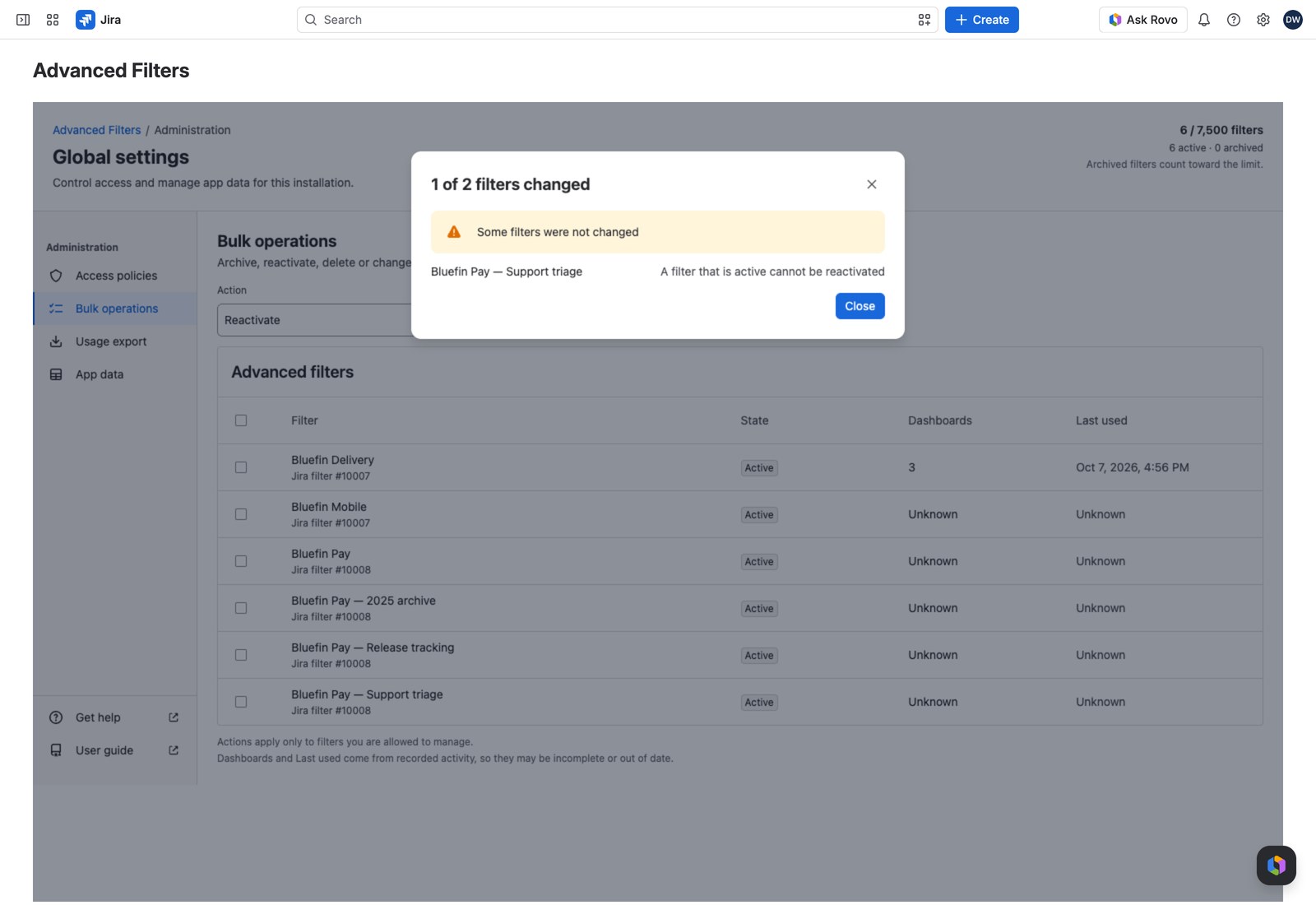Click the Last used column header
The height and width of the screenshot is (905, 1316).
(1101, 420)
